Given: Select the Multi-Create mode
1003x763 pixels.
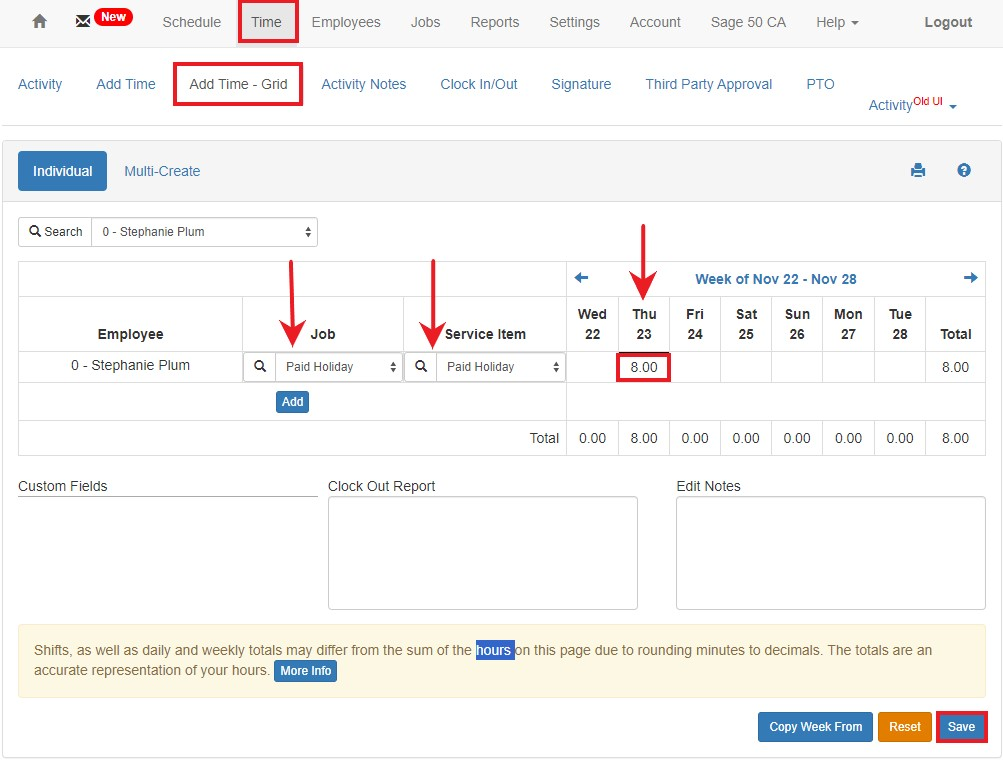Looking at the screenshot, I should pos(162,171).
